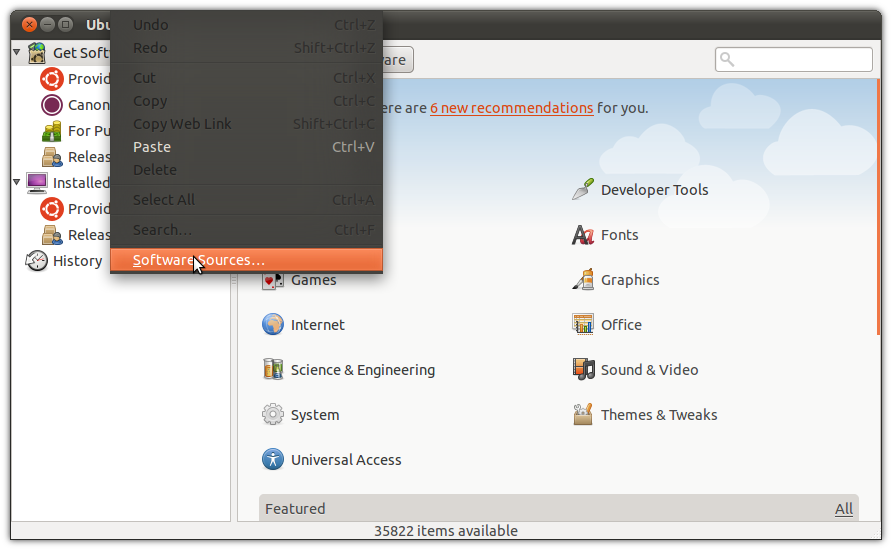
Task: Click the Installed Software monitor icon
Action: click(37, 183)
